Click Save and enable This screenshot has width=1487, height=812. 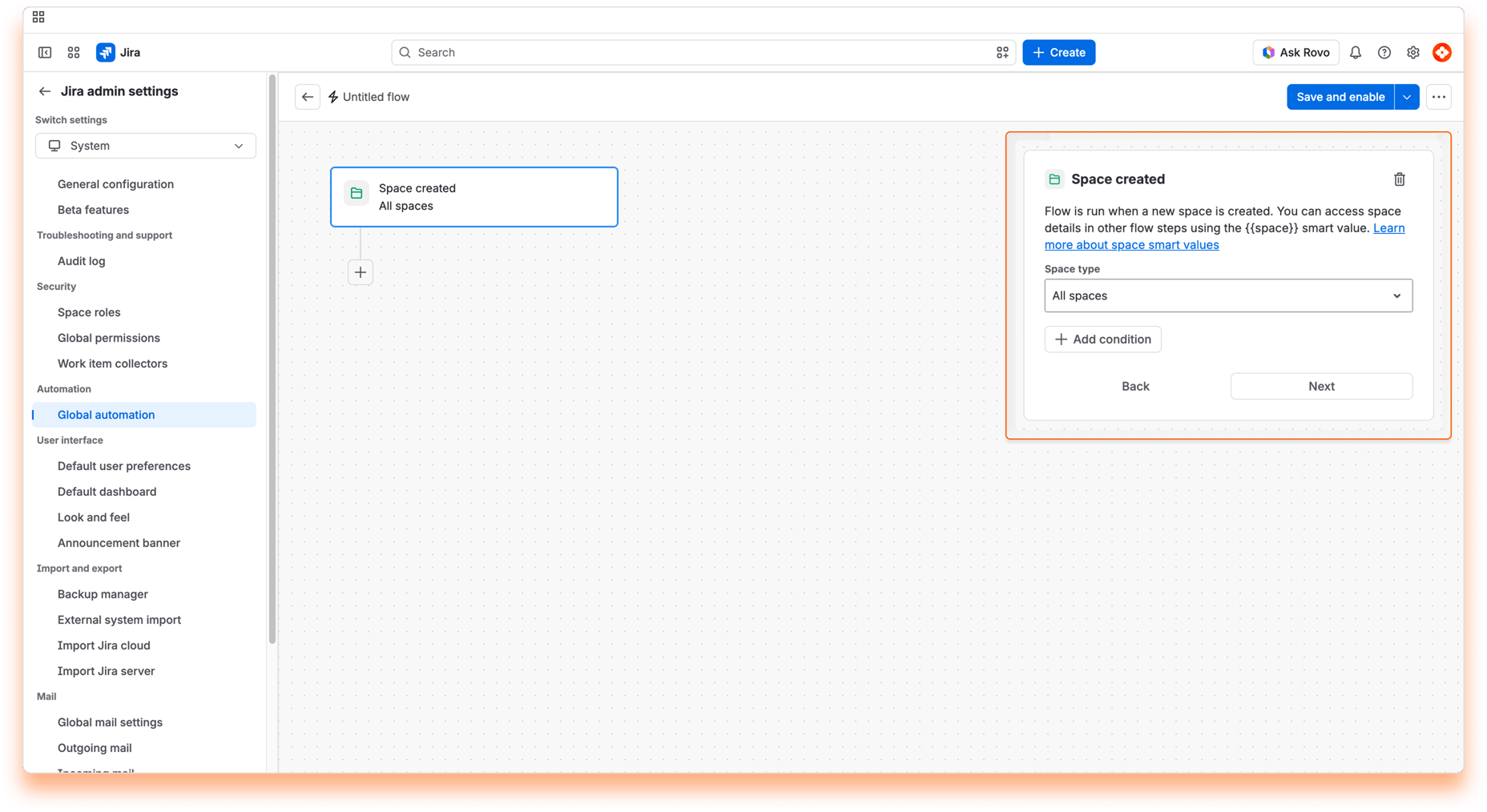[1340, 97]
